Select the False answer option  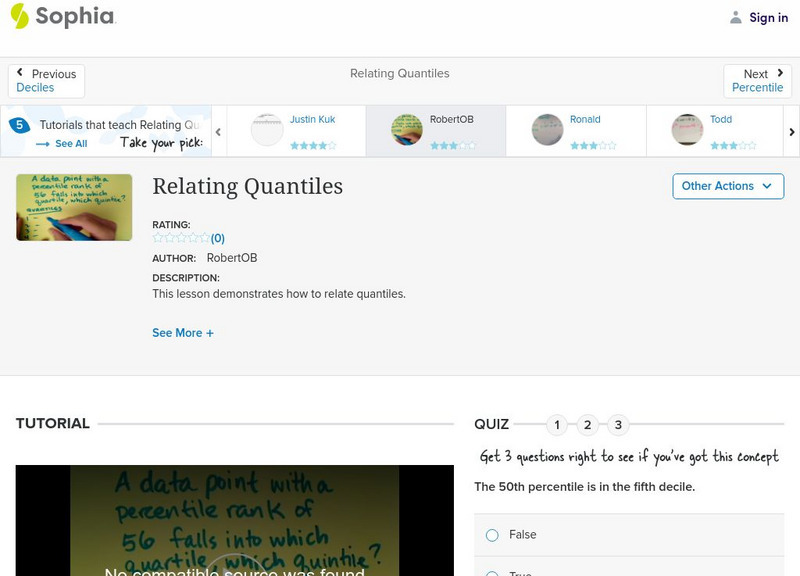click(x=491, y=535)
